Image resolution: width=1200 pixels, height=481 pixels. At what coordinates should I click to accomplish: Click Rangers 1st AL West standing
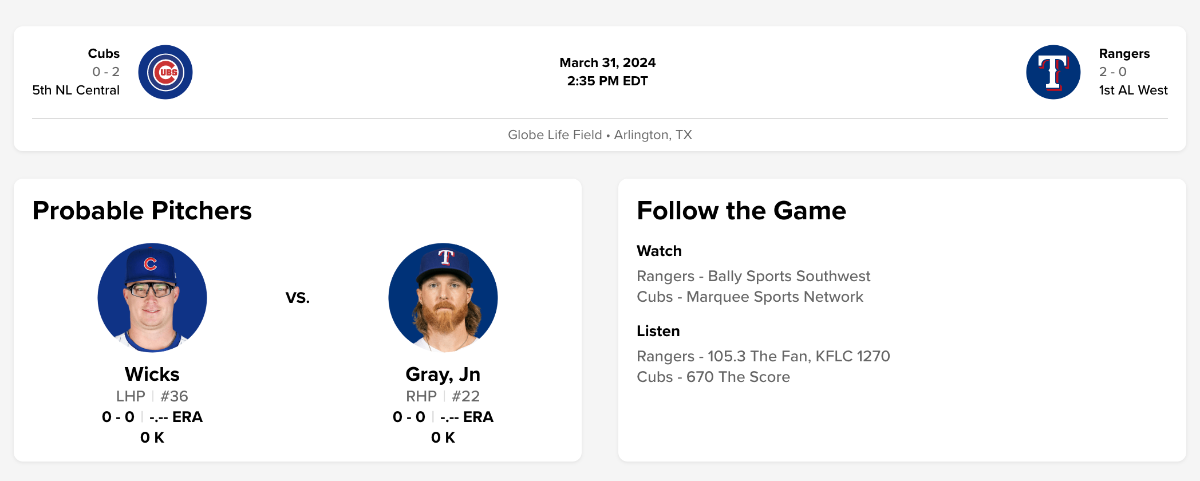click(1133, 90)
